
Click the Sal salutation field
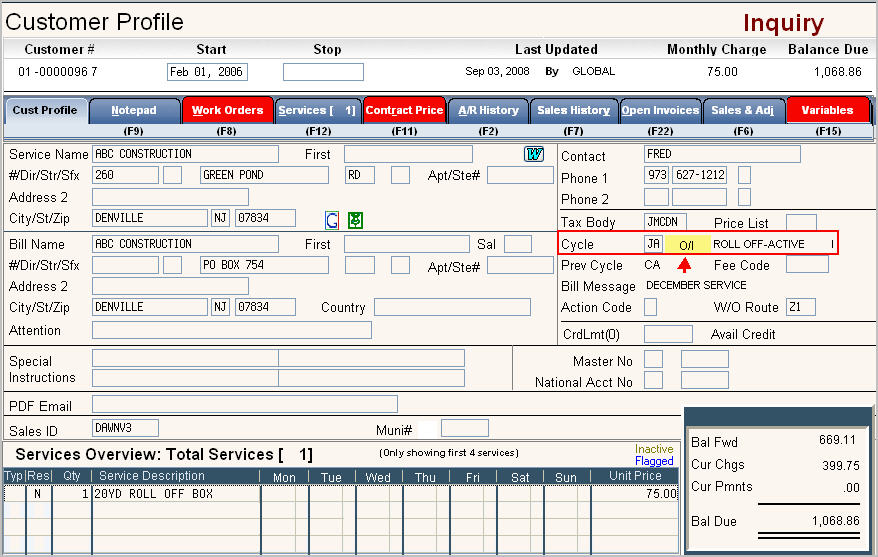click(x=518, y=244)
